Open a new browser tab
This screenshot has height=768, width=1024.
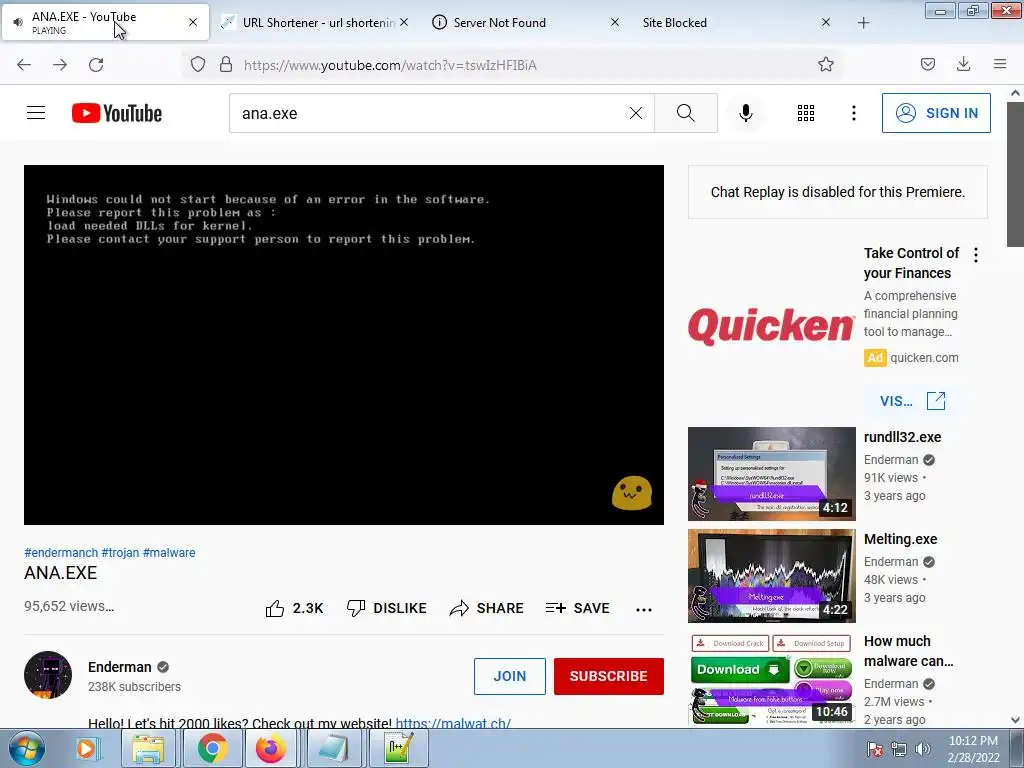(x=863, y=23)
